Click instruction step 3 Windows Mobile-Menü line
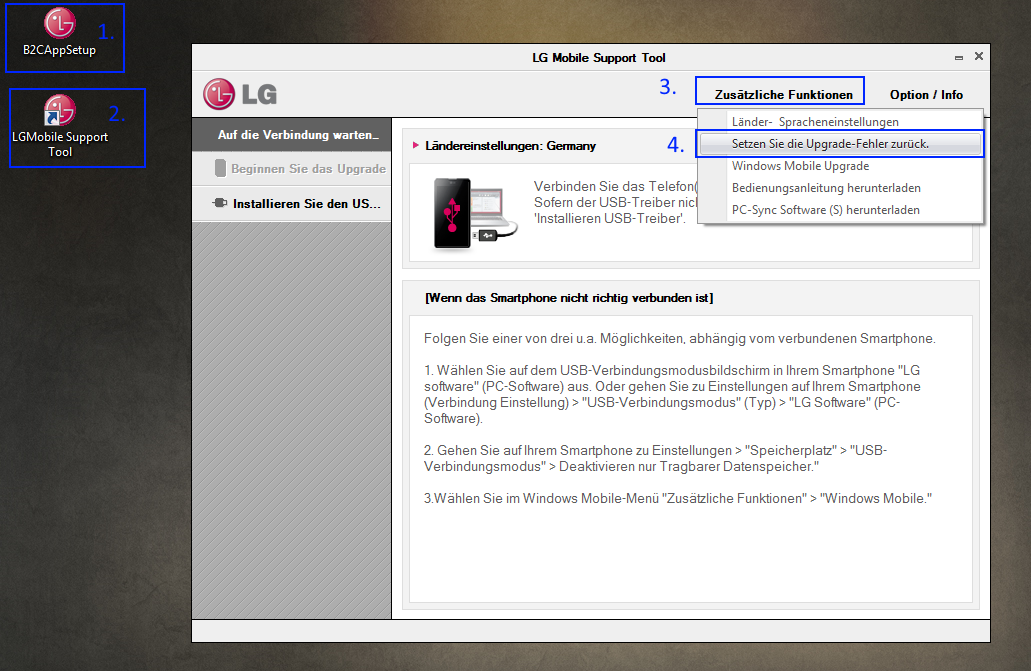This screenshot has width=1031, height=671. pyautogui.click(x=677, y=499)
